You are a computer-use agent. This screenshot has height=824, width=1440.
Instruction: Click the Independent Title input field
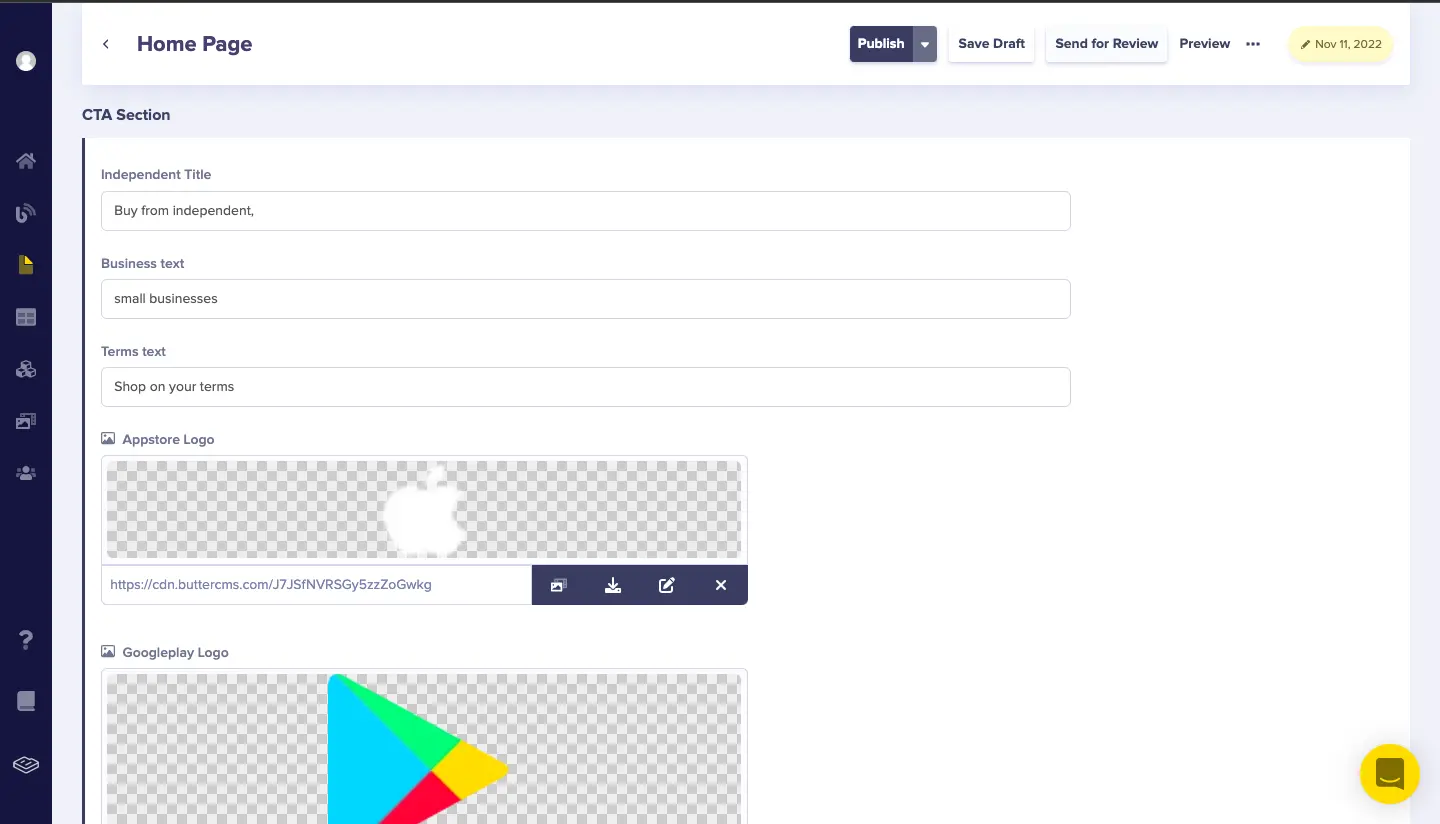pyautogui.click(x=585, y=211)
